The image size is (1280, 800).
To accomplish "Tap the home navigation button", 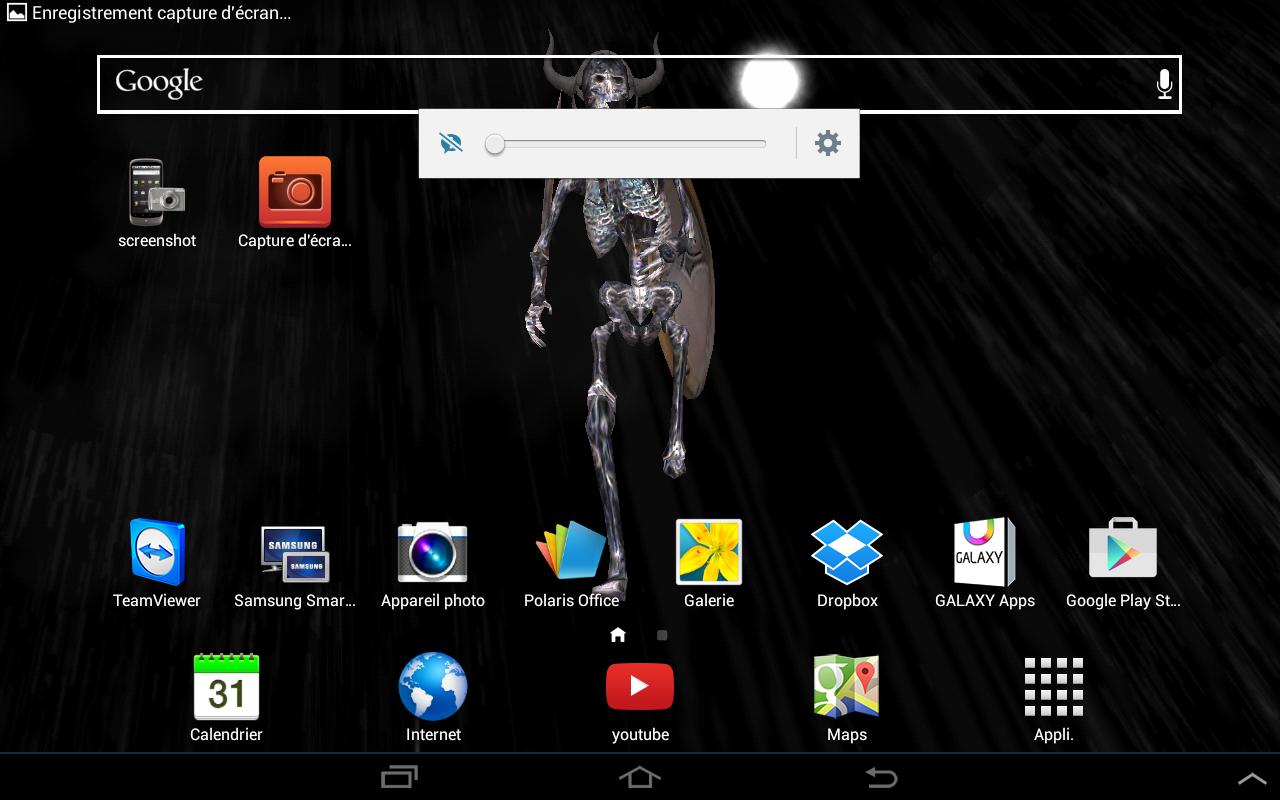I will [640, 777].
